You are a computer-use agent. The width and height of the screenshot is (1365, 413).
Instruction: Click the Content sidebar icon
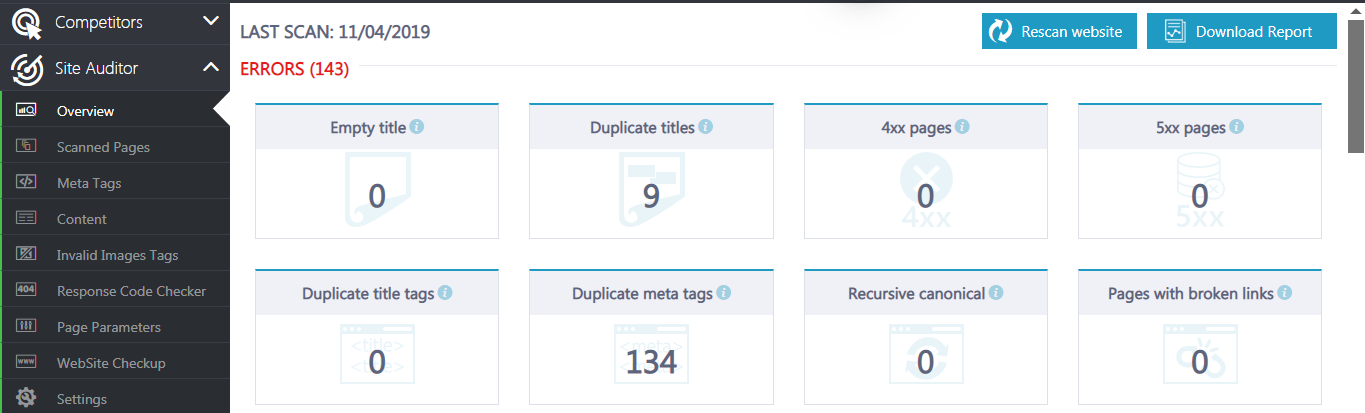point(27,219)
